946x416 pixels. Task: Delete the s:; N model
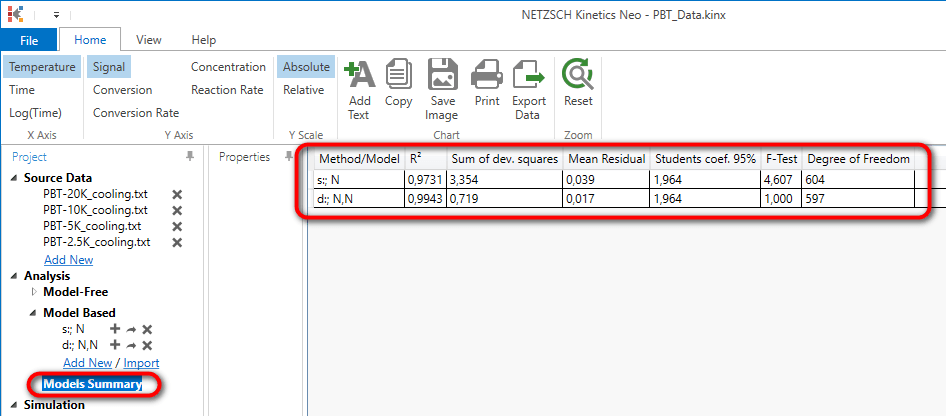pyautogui.click(x=147, y=329)
